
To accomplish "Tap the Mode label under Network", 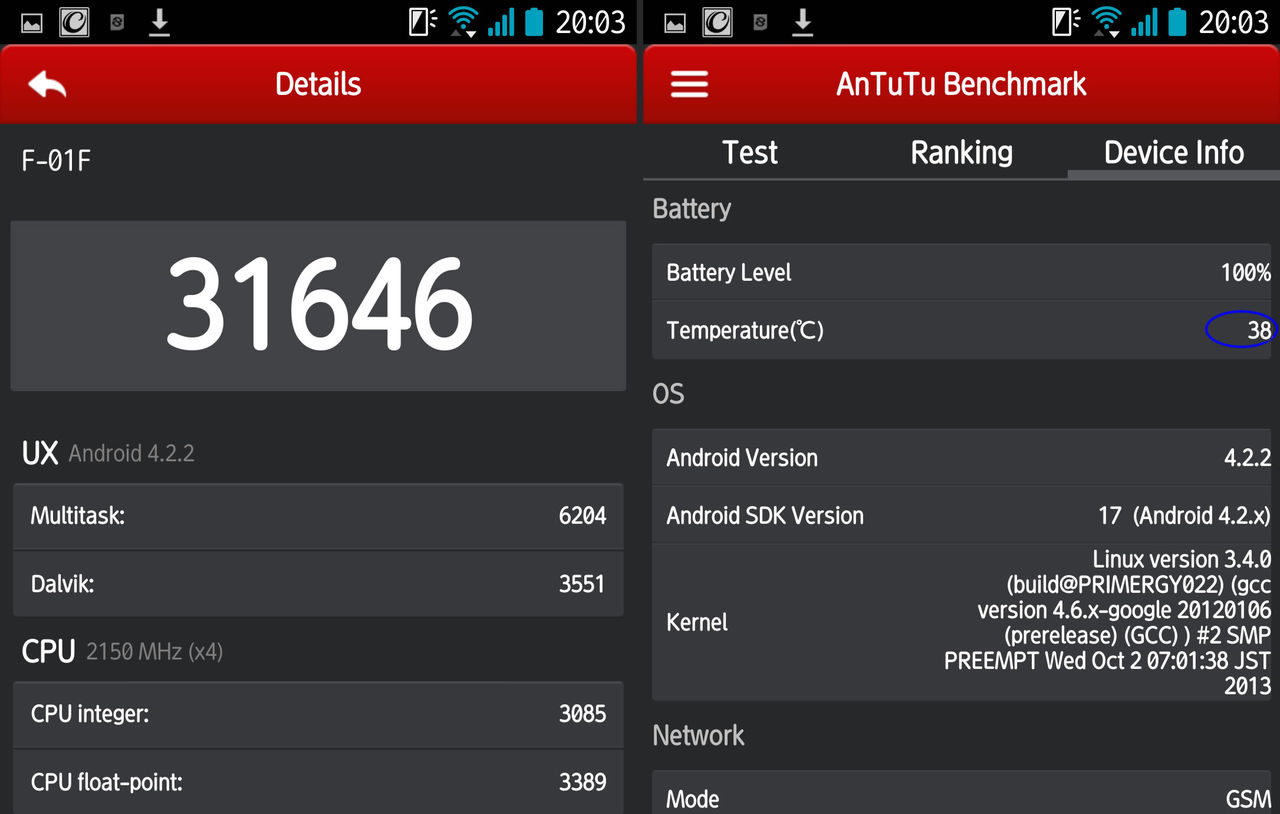I will point(693,799).
